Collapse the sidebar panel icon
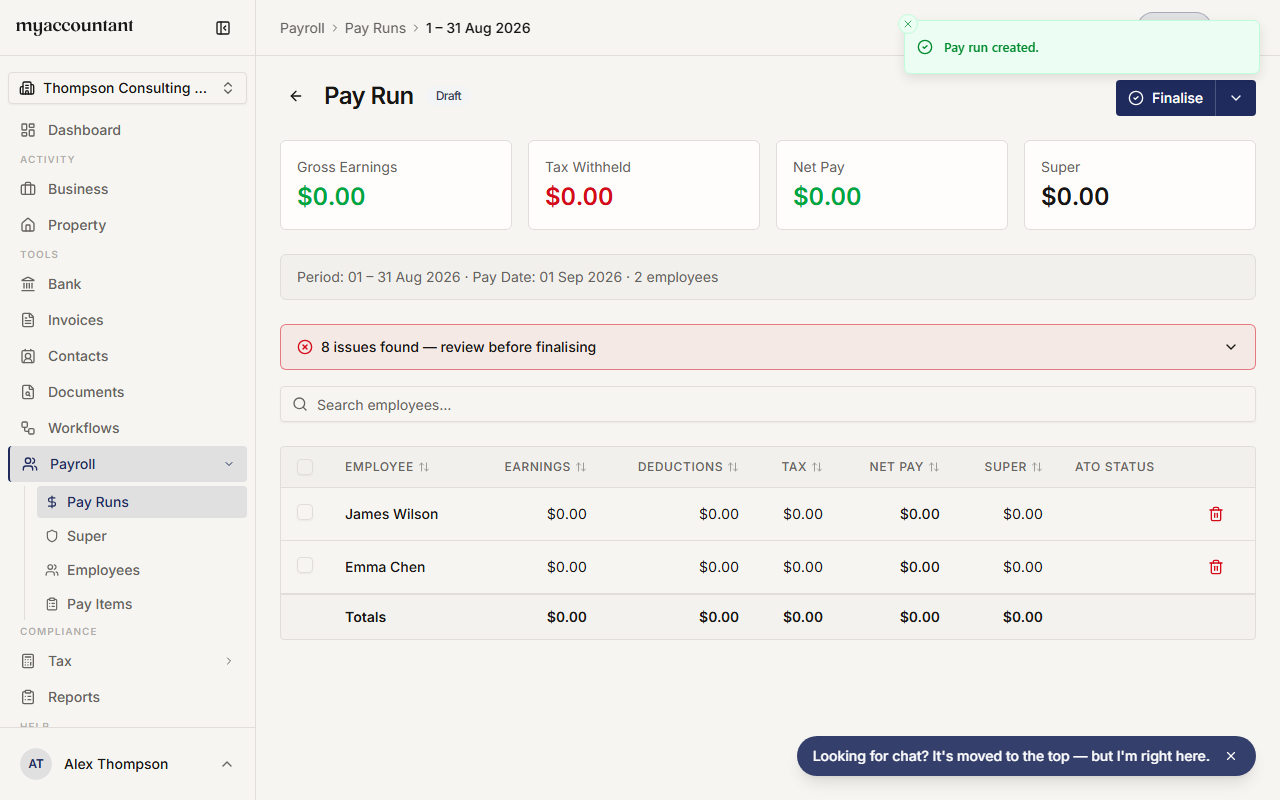 click(223, 28)
